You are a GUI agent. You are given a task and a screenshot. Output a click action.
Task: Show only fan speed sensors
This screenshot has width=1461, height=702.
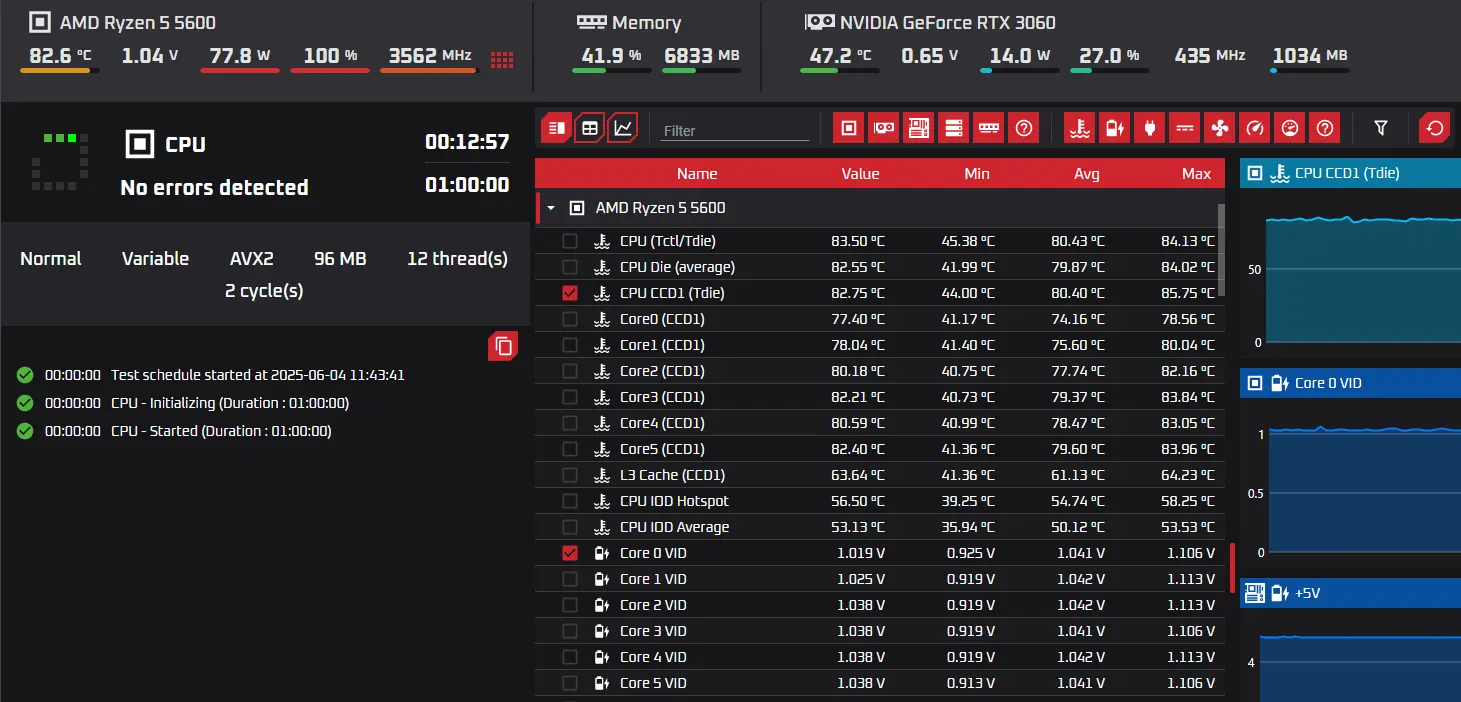tap(1220, 128)
